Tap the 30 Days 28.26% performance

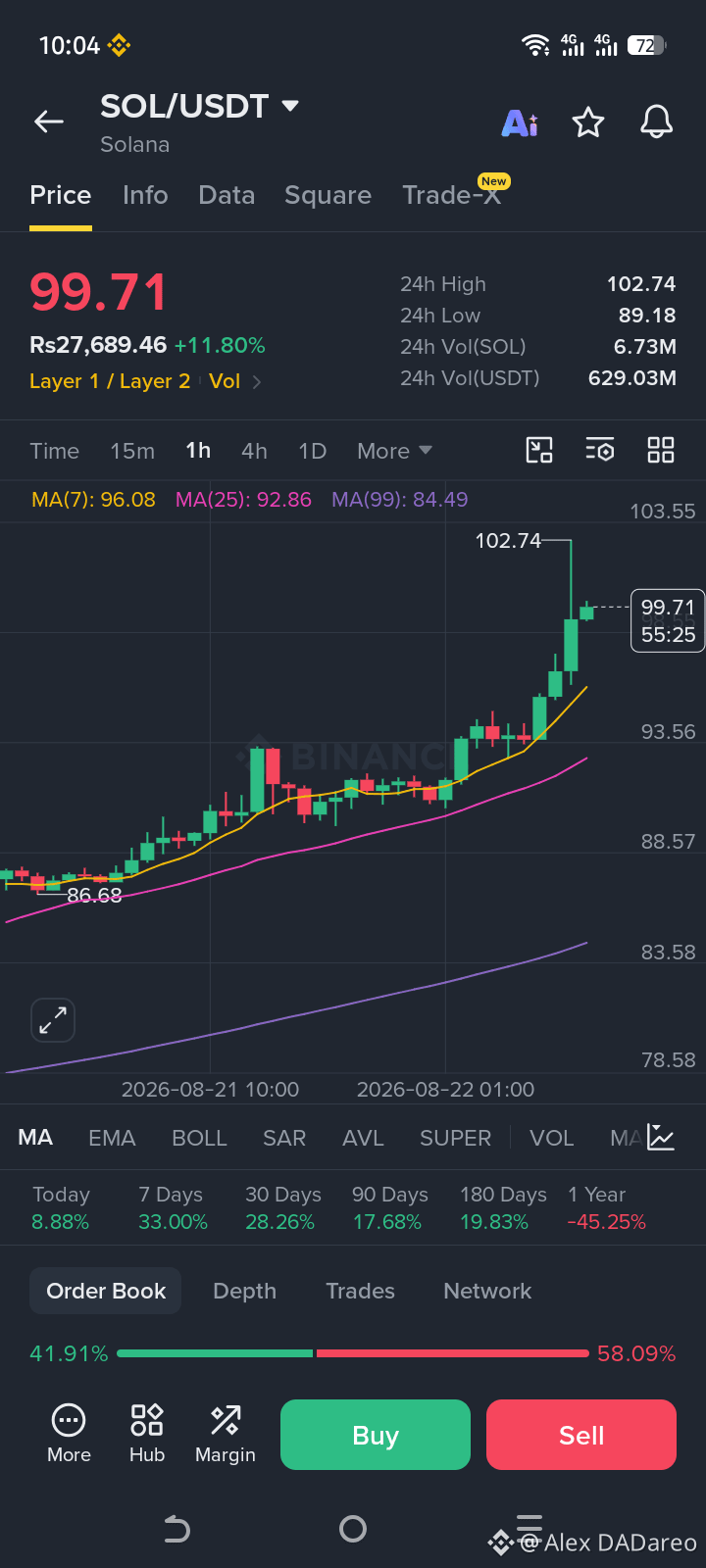tap(282, 1208)
